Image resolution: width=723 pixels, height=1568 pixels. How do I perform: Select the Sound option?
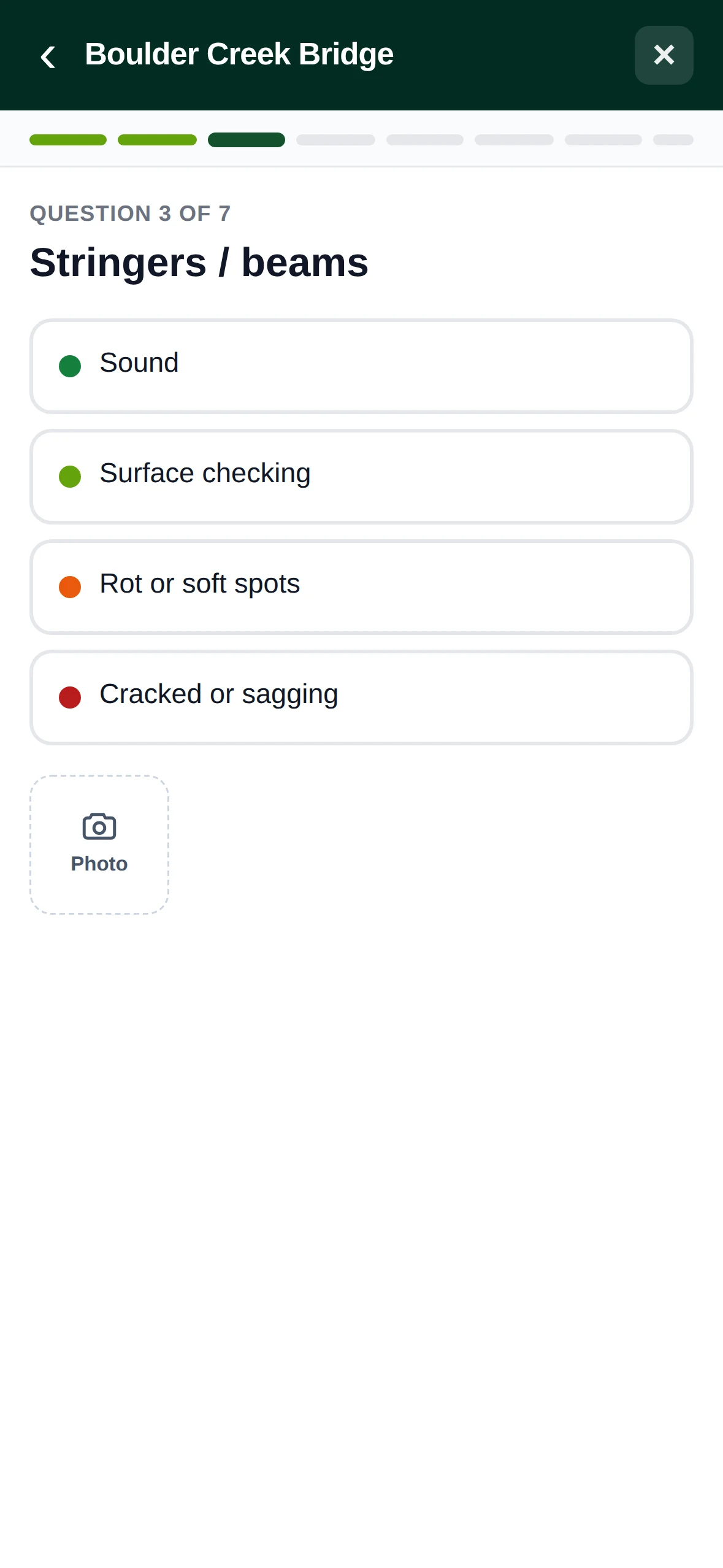point(361,366)
